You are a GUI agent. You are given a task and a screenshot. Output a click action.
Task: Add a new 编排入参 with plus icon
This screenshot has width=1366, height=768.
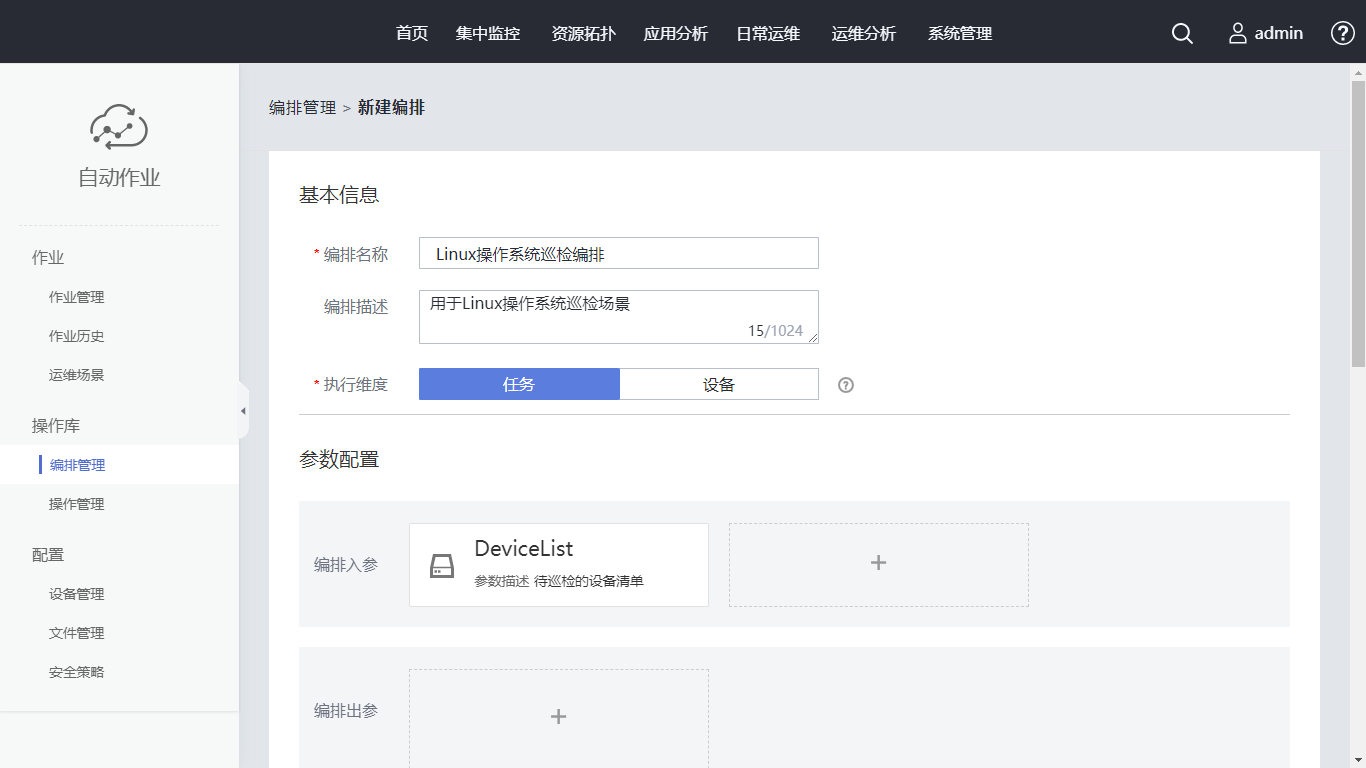pos(878,564)
